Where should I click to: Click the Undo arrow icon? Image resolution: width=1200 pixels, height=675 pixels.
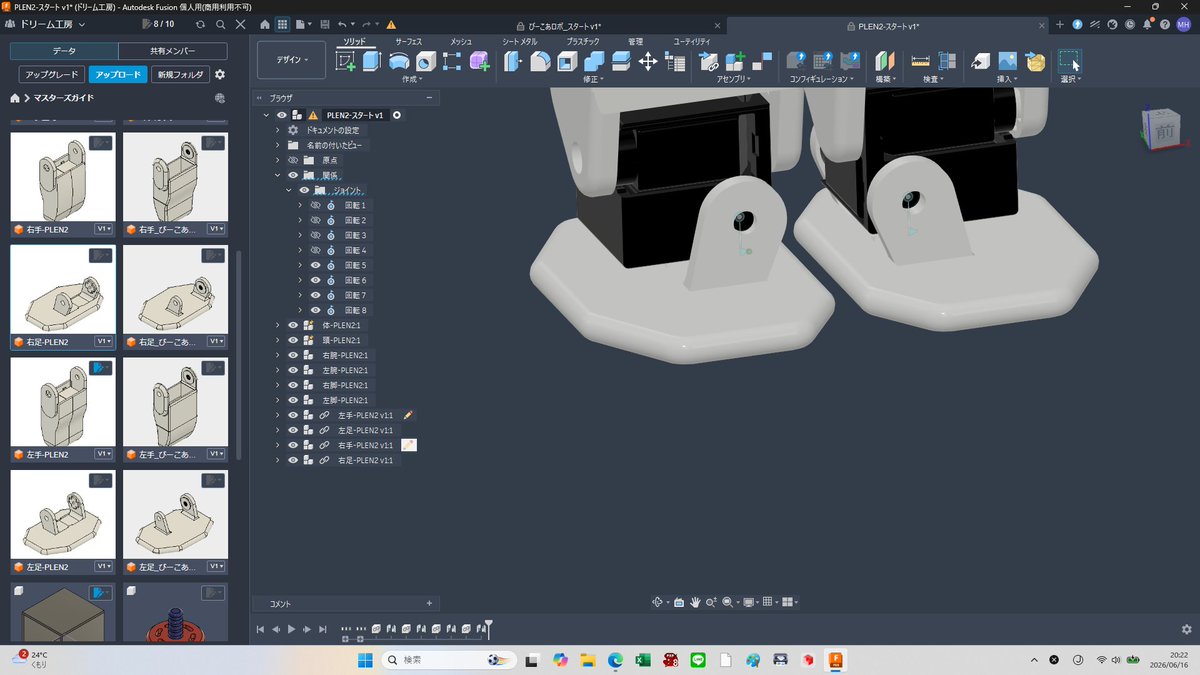click(x=342, y=23)
